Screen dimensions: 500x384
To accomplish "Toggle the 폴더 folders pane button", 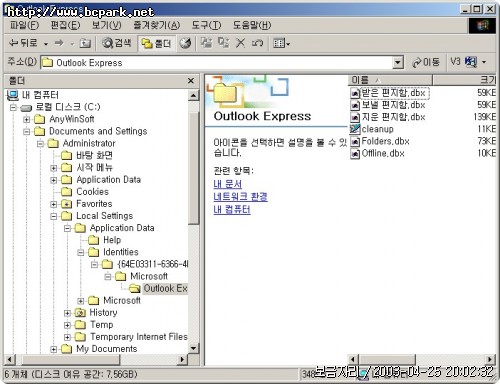I will [156, 43].
